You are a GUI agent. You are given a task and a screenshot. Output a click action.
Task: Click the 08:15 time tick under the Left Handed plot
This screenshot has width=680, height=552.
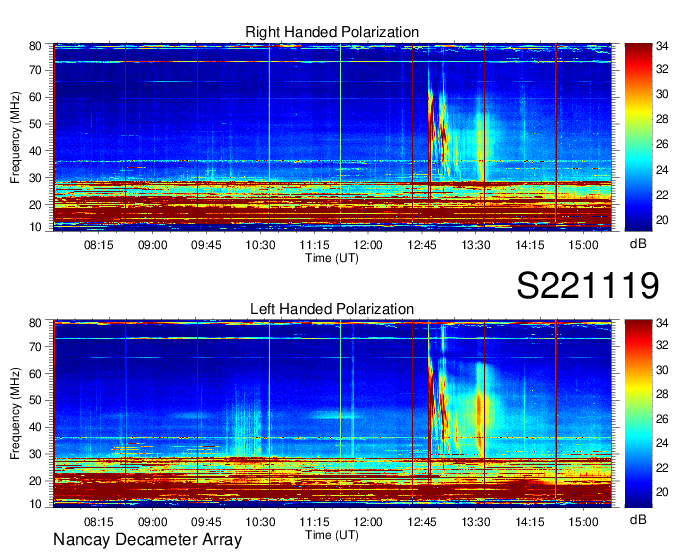[x=98, y=521]
